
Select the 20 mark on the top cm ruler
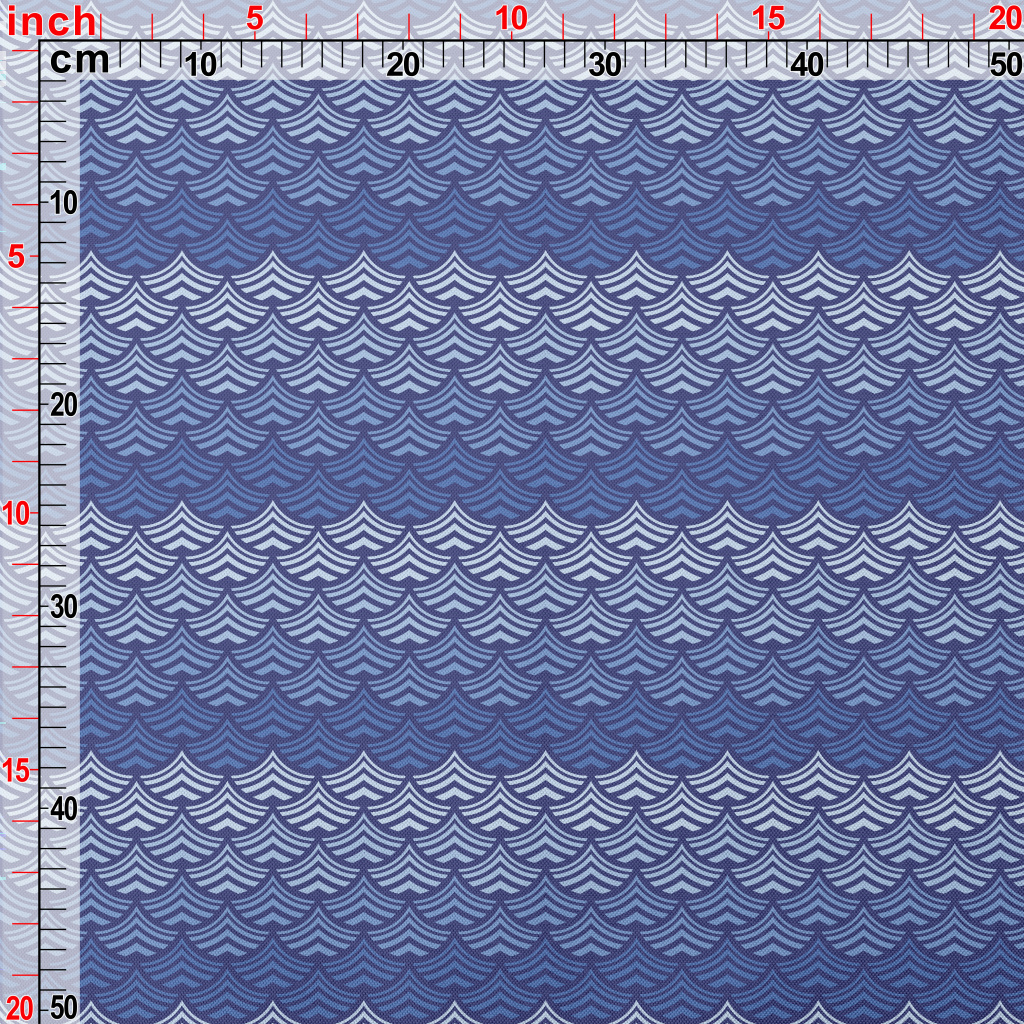[403, 65]
